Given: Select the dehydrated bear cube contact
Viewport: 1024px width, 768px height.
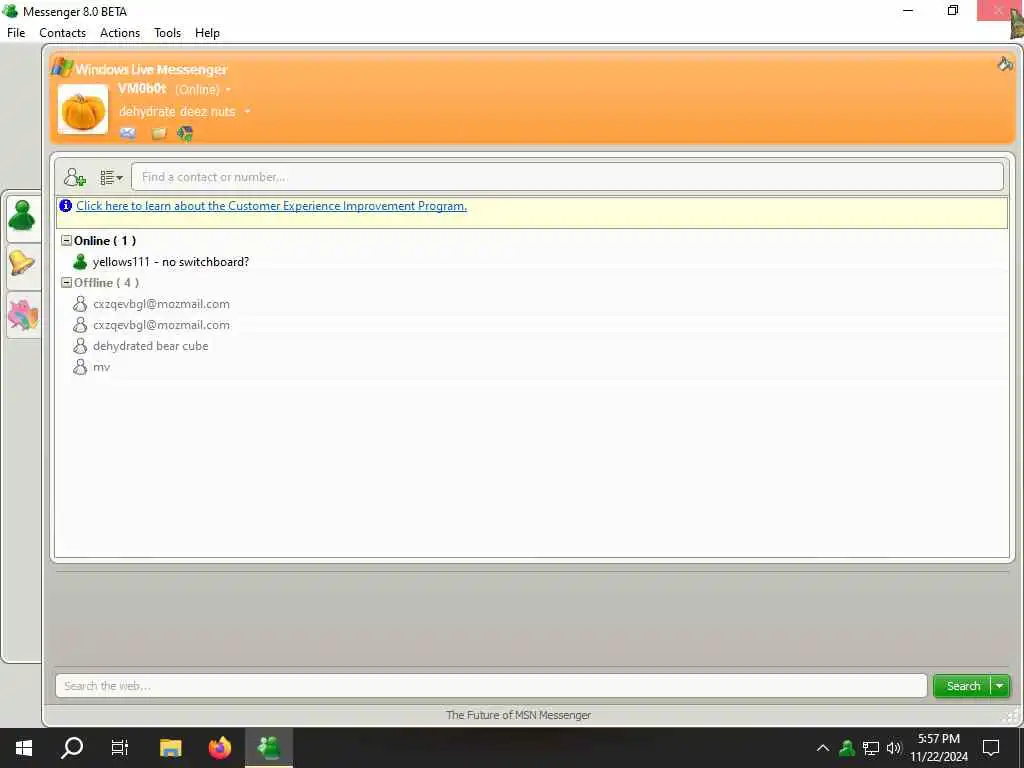Looking at the screenshot, I should click(x=150, y=346).
